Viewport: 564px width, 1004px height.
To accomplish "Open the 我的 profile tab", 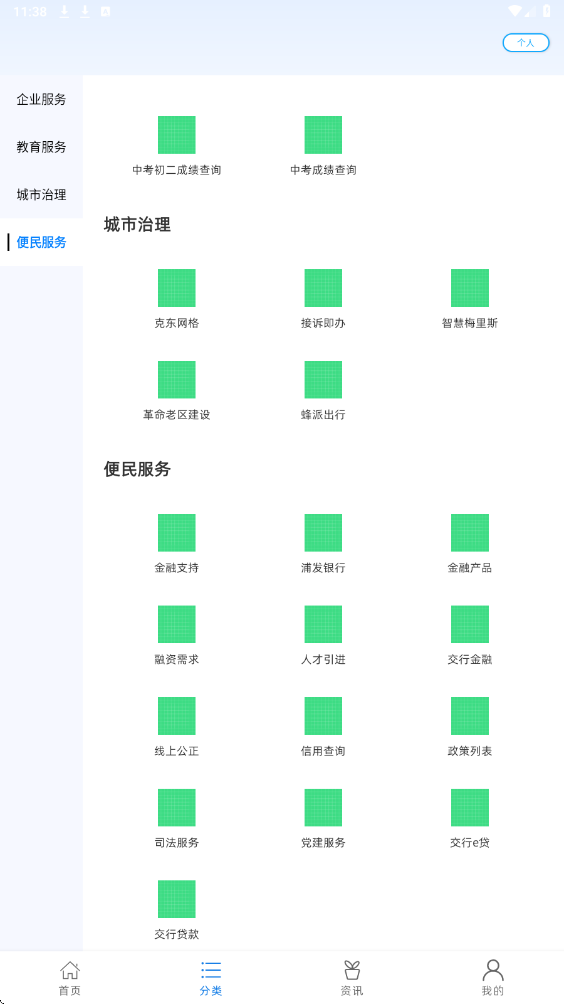I will pyautogui.click(x=493, y=978).
